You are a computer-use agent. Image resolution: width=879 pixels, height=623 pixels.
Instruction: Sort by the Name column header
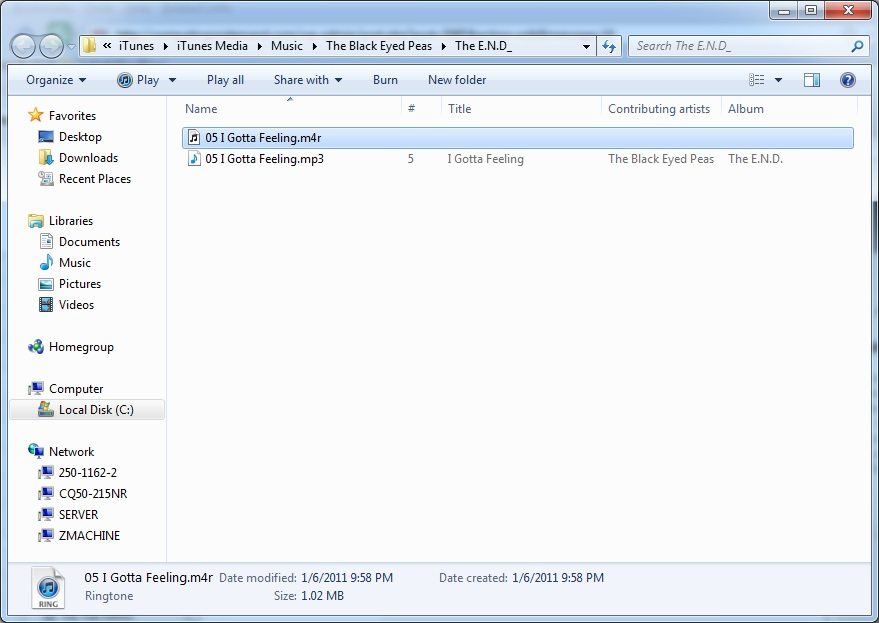[290, 109]
